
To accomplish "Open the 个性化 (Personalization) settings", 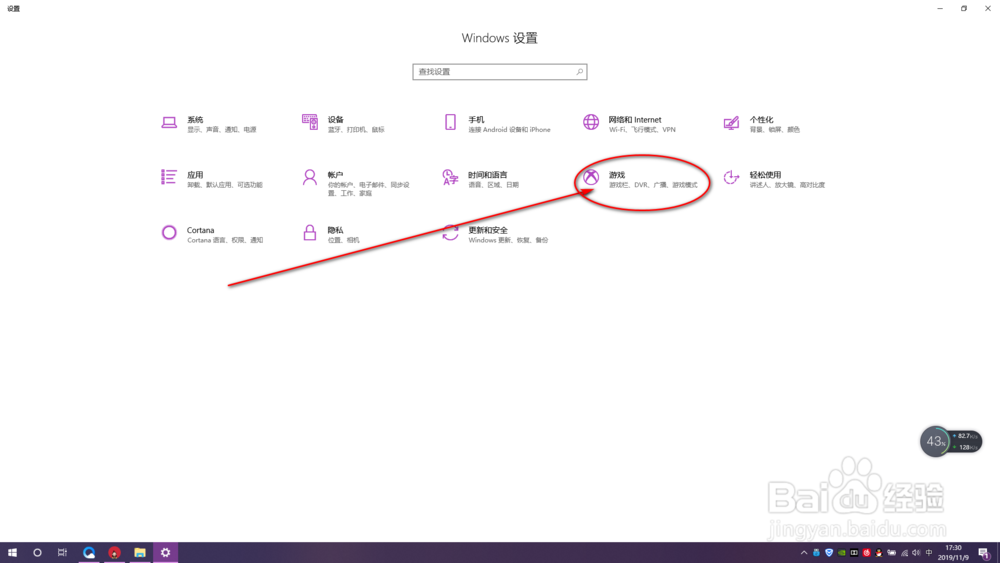I will [761, 124].
